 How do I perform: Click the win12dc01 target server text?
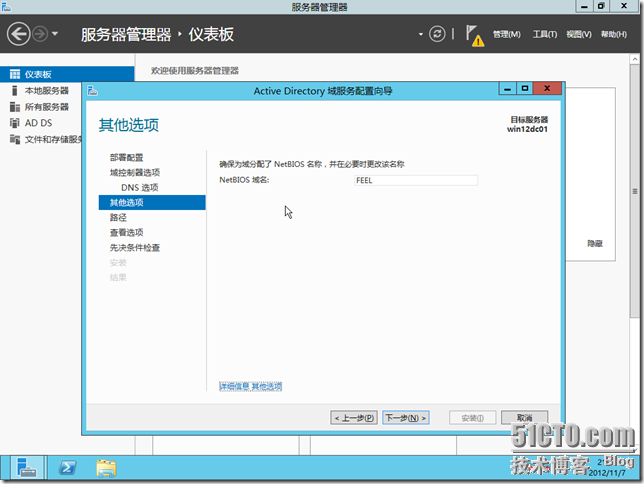[527, 129]
